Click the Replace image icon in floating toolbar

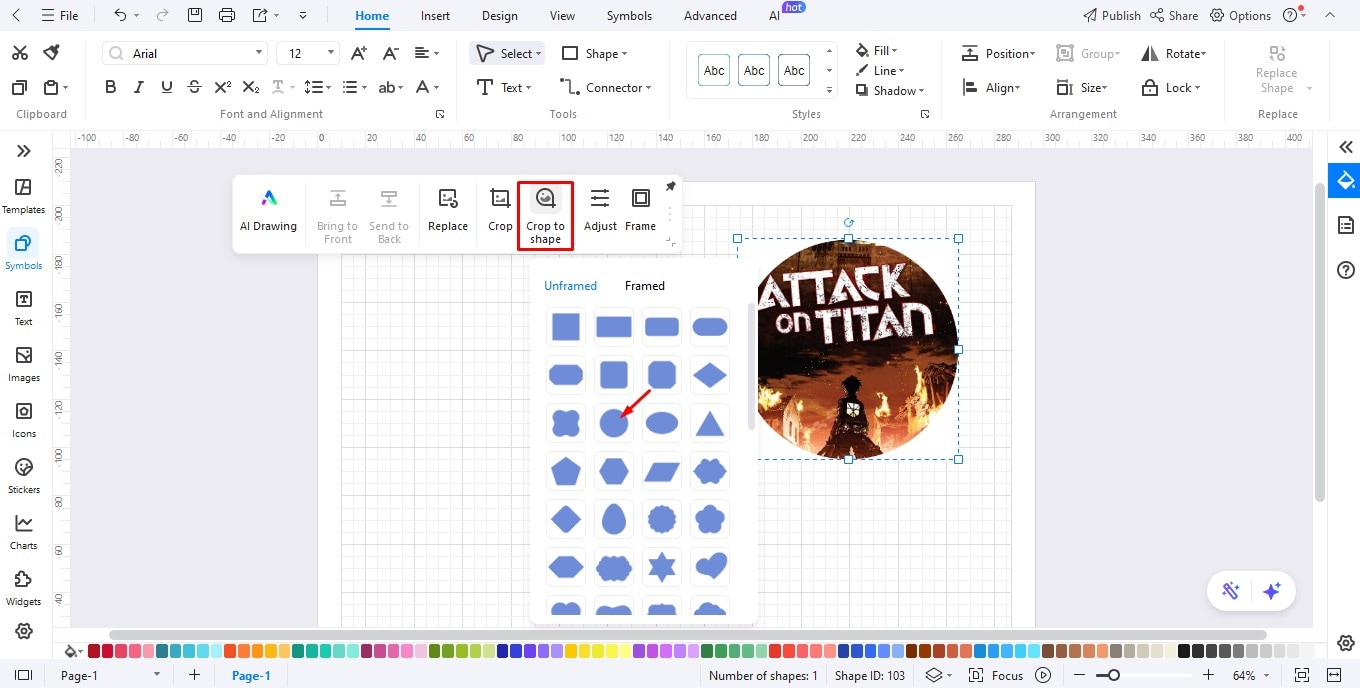[x=448, y=211]
